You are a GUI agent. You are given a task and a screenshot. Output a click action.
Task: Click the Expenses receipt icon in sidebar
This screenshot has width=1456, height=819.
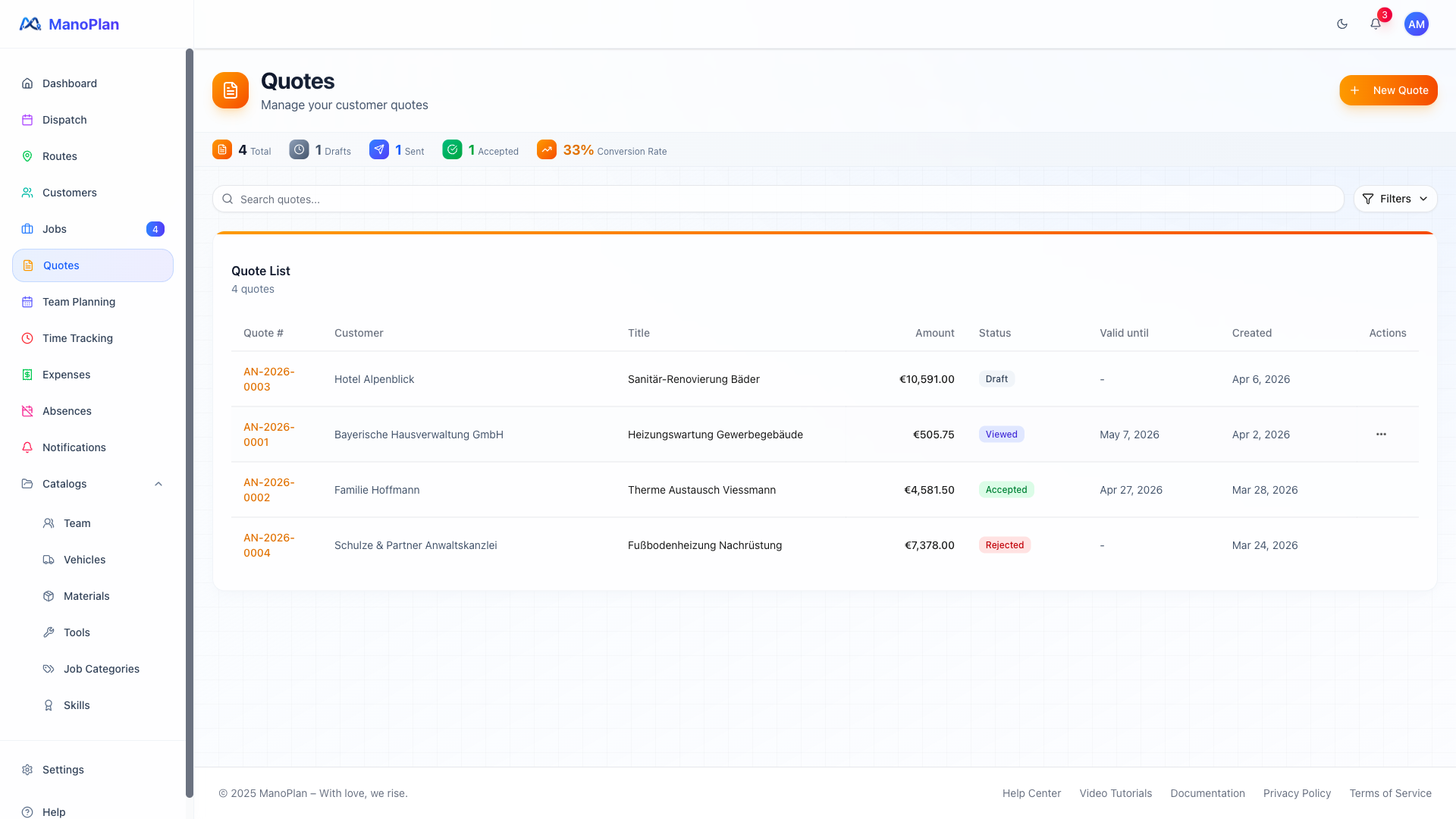tap(27, 375)
